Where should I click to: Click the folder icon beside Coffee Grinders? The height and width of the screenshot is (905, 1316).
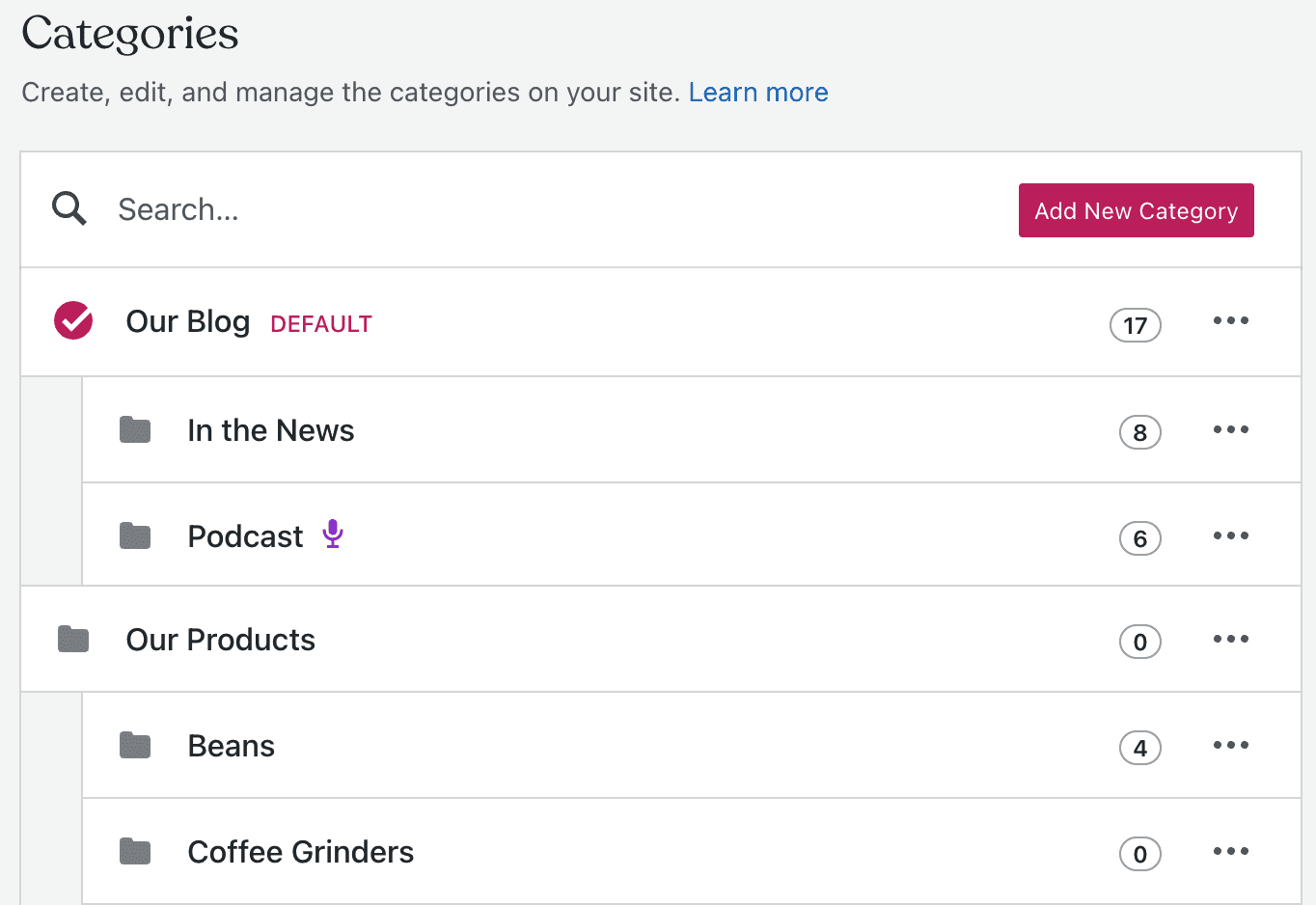pyautogui.click(x=135, y=850)
